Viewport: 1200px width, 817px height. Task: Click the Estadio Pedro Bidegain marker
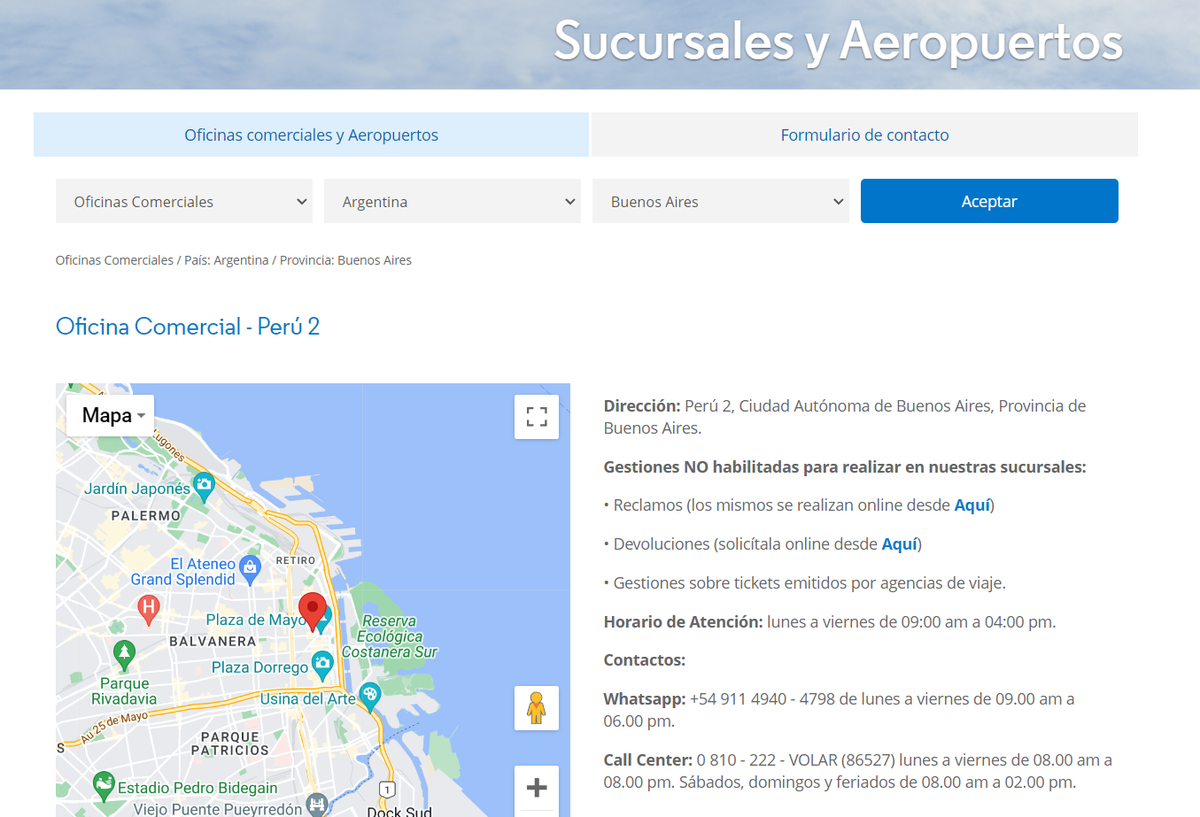pyautogui.click(x=103, y=786)
